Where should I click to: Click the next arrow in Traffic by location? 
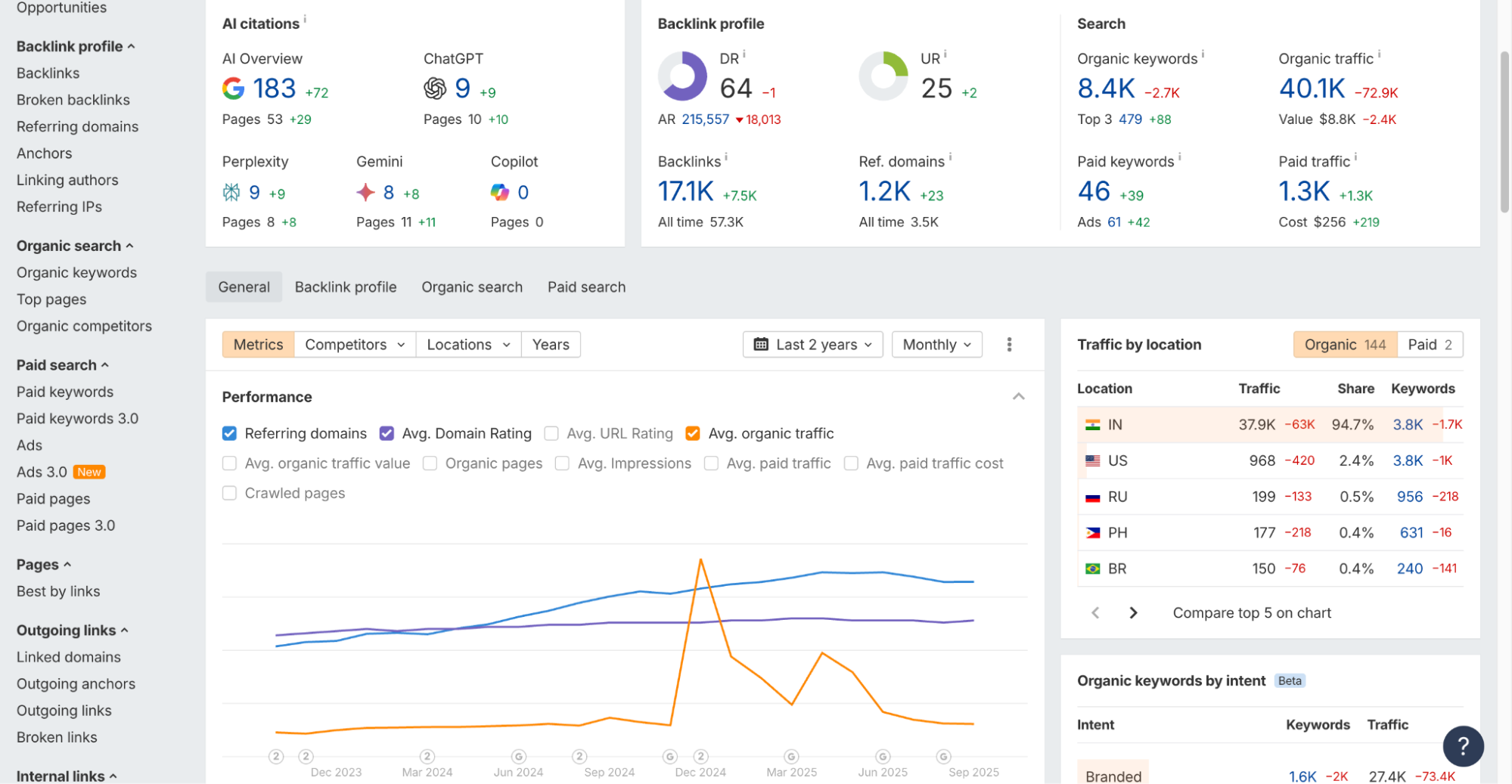(1132, 612)
